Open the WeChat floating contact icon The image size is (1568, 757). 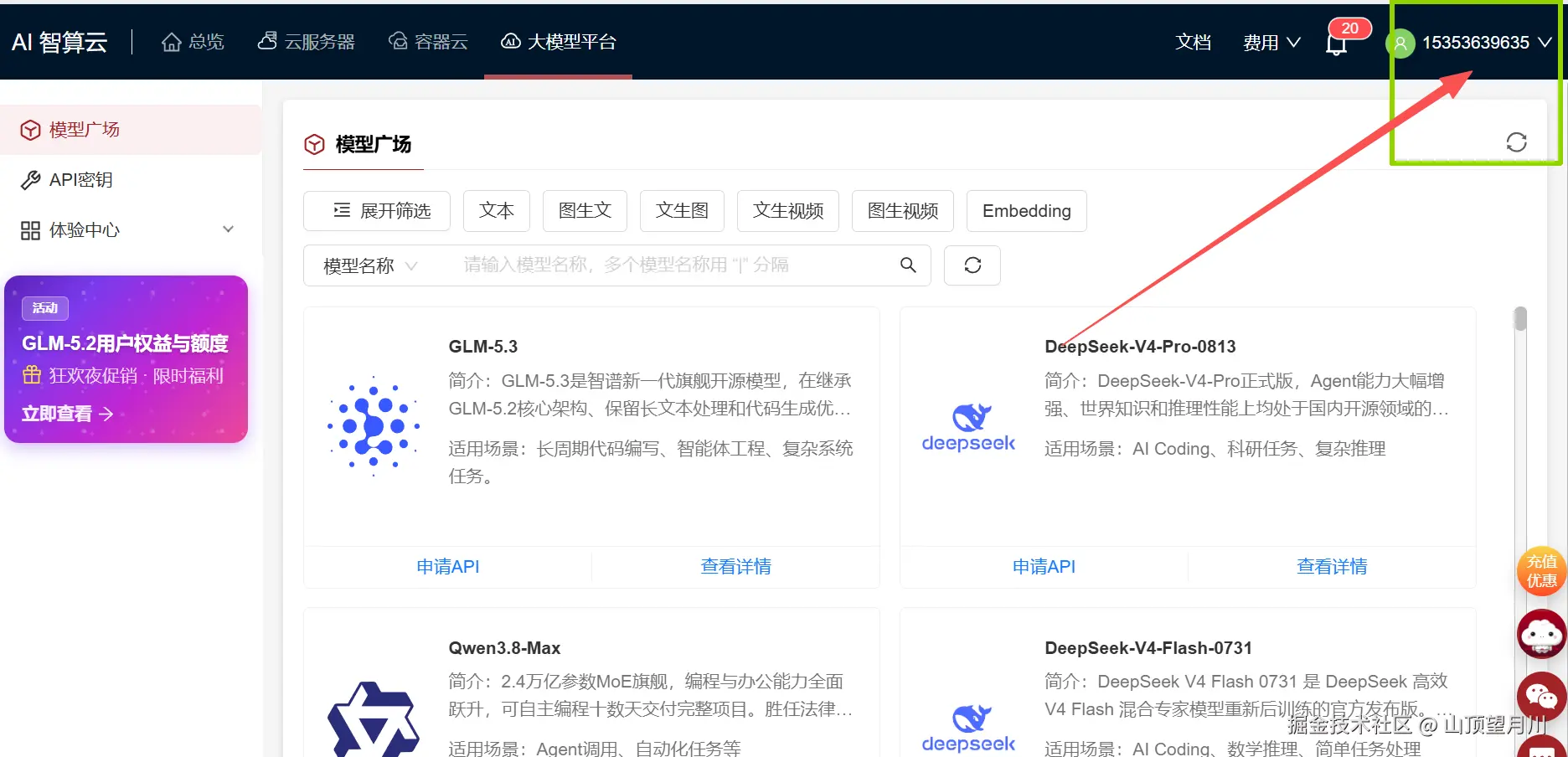[1541, 696]
